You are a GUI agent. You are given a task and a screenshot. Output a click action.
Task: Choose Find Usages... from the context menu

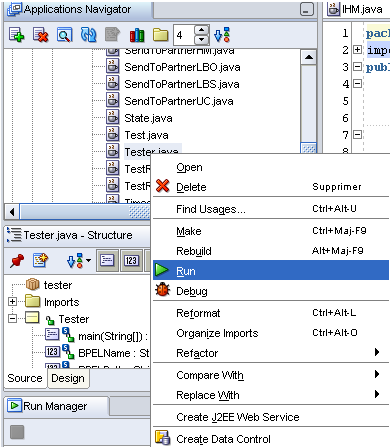pos(271,209)
